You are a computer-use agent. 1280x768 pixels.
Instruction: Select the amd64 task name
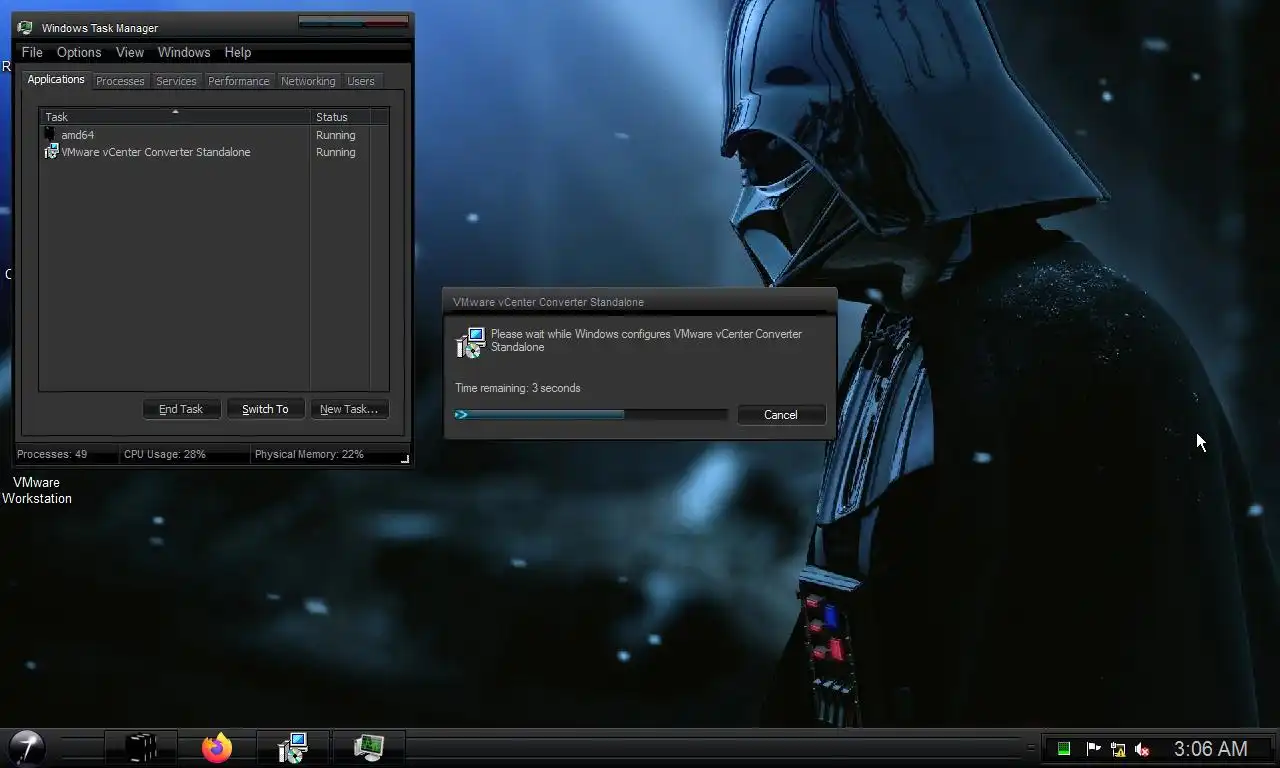tap(77, 135)
